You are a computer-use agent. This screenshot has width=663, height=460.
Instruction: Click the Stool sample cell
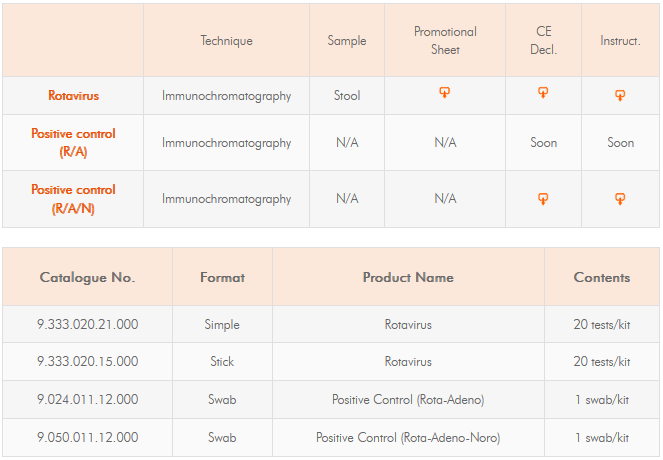(347, 96)
